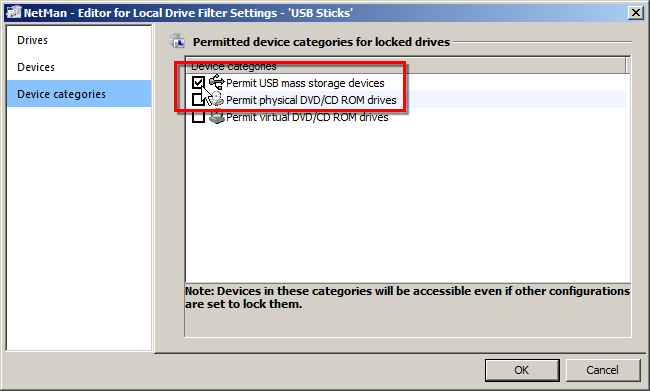
Task: Tick Permit virtual DVD/CD ROM drives checkbox
Action: pyautogui.click(x=198, y=117)
